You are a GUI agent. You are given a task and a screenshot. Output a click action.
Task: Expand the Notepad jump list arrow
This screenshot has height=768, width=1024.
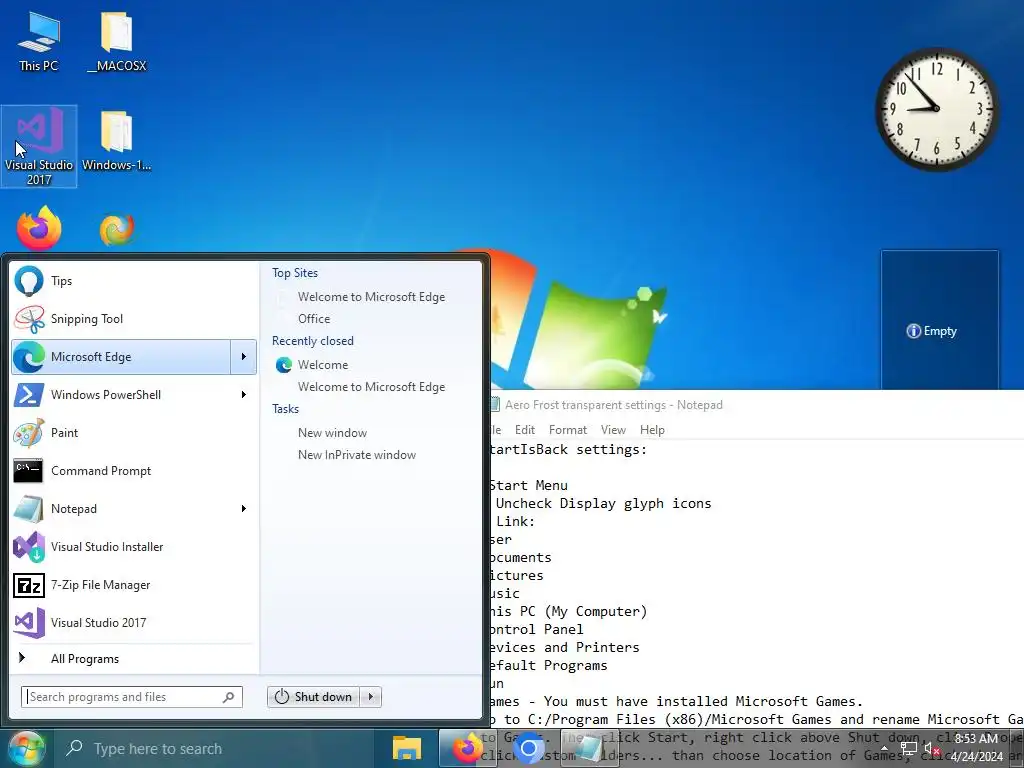tap(244, 509)
